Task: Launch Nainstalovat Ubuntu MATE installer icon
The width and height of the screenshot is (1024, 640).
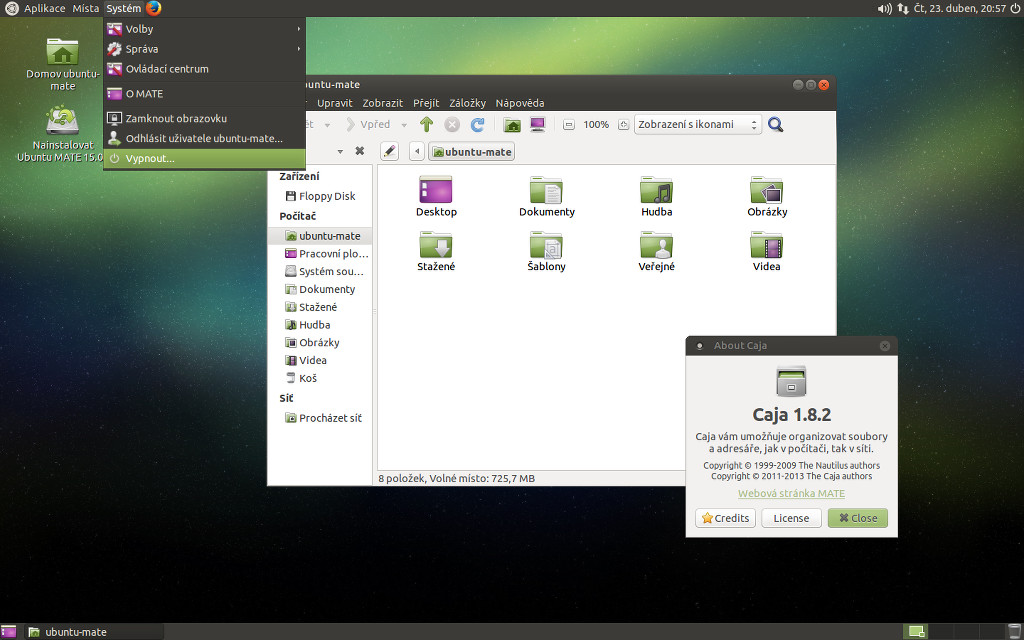Action: pos(60,134)
